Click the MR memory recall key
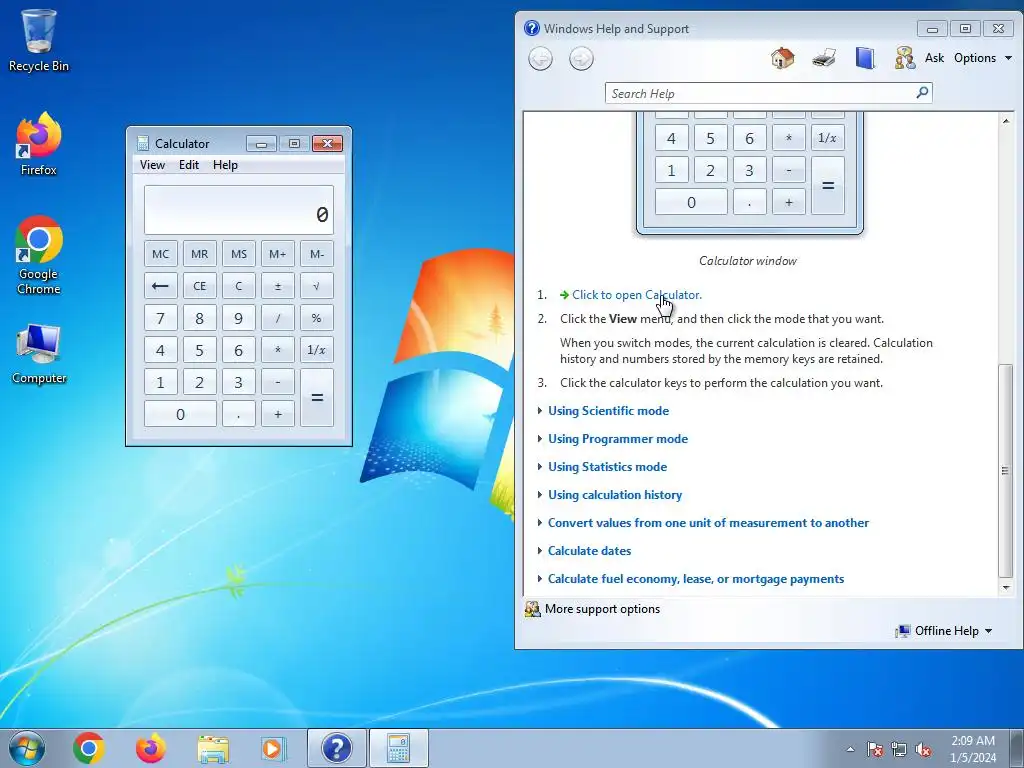1024x768 pixels. point(200,254)
